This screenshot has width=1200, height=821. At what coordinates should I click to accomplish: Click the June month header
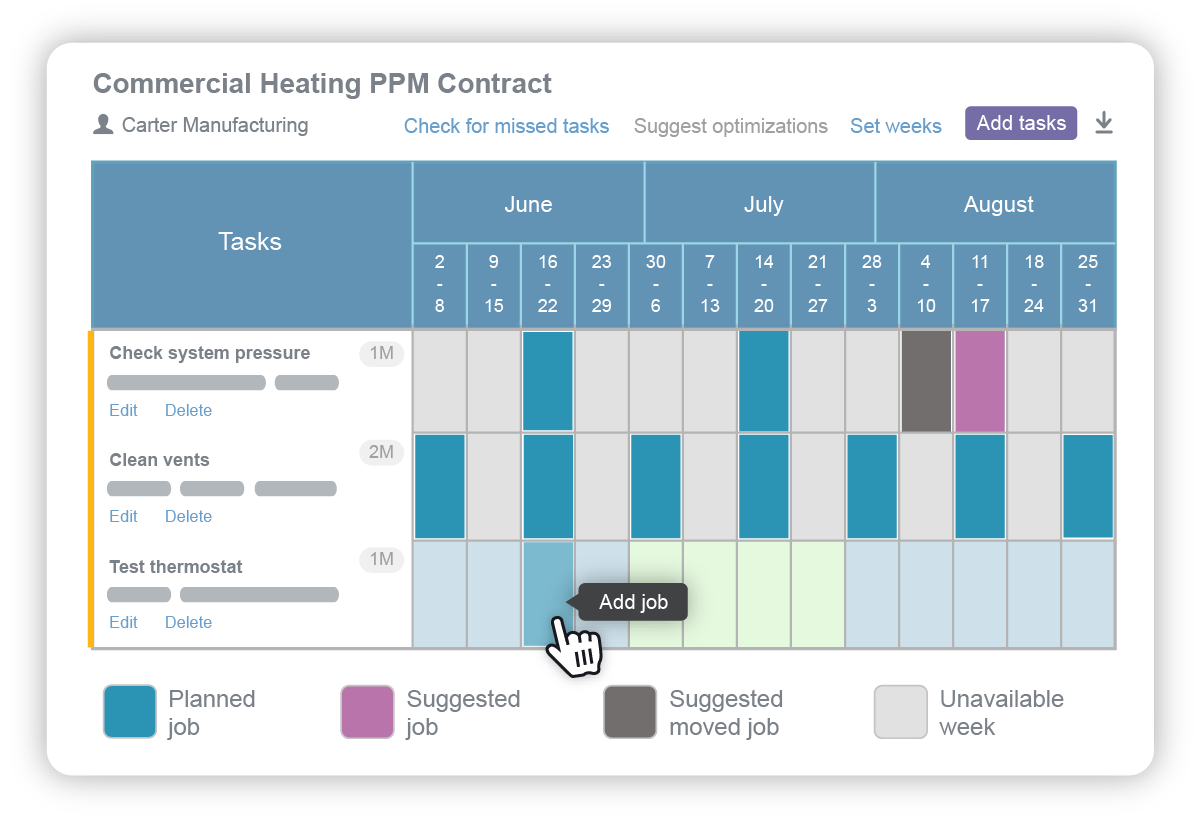(x=528, y=204)
